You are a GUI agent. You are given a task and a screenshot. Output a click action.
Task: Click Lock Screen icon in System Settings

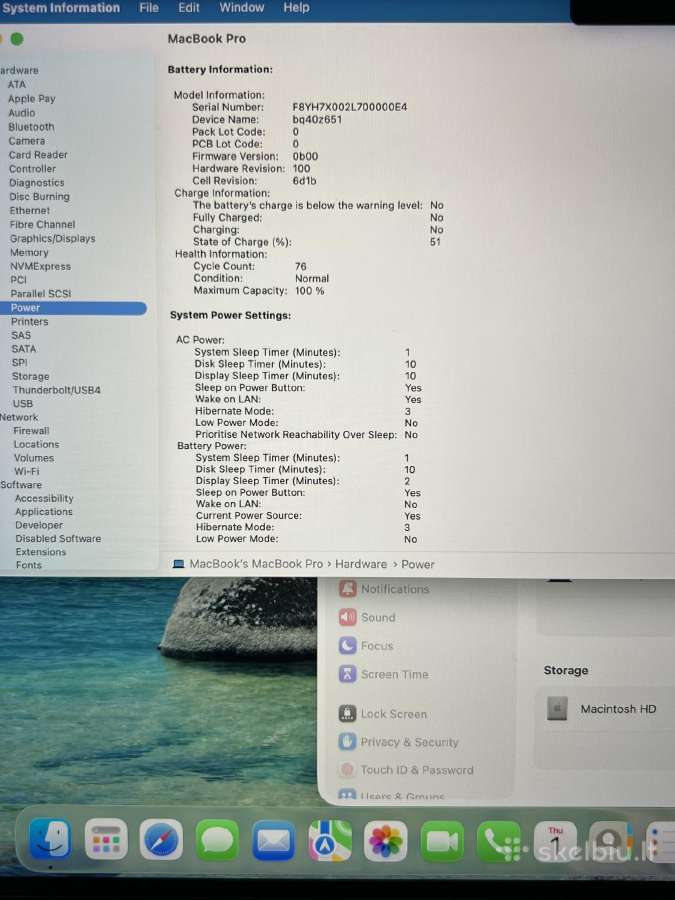pos(348,713)
